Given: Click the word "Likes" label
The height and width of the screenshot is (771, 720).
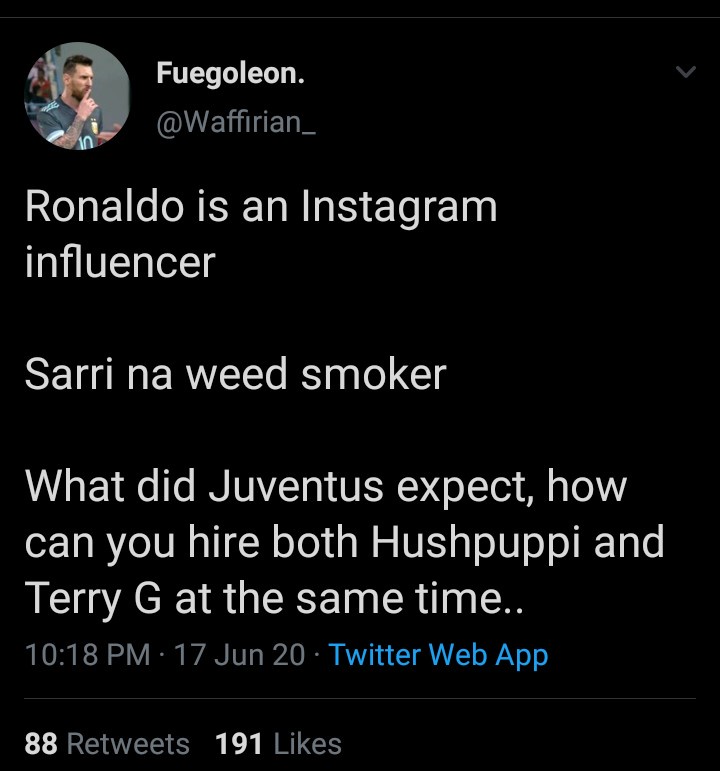Looking at the screenshot, I should click(307, 744).
